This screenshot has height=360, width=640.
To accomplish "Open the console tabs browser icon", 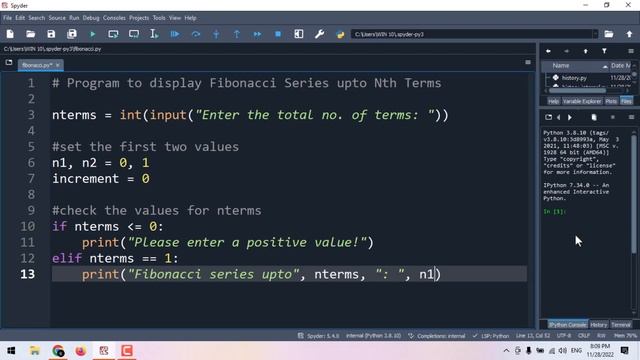I will [x=548, y=118].
